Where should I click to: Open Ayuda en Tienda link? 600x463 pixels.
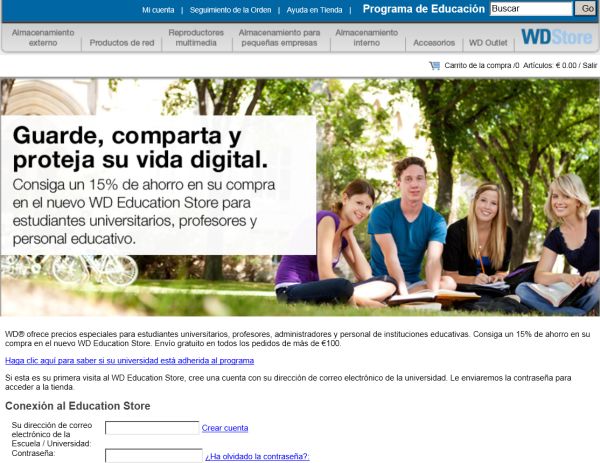click(315, 10)
